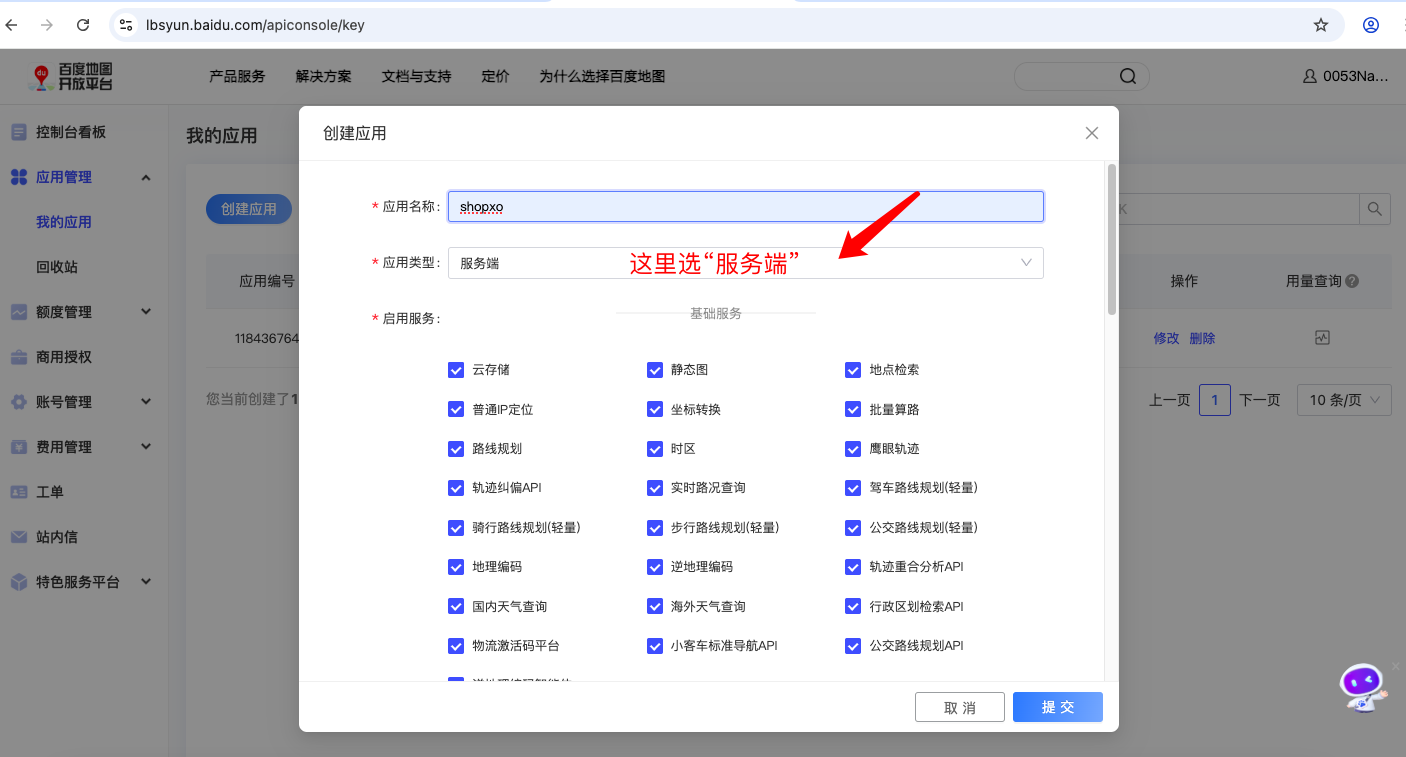The width and height of the screenshot is (1406, 757).
Task: Click the dialog's vertical scrollbar
Action: [1111, 240]
